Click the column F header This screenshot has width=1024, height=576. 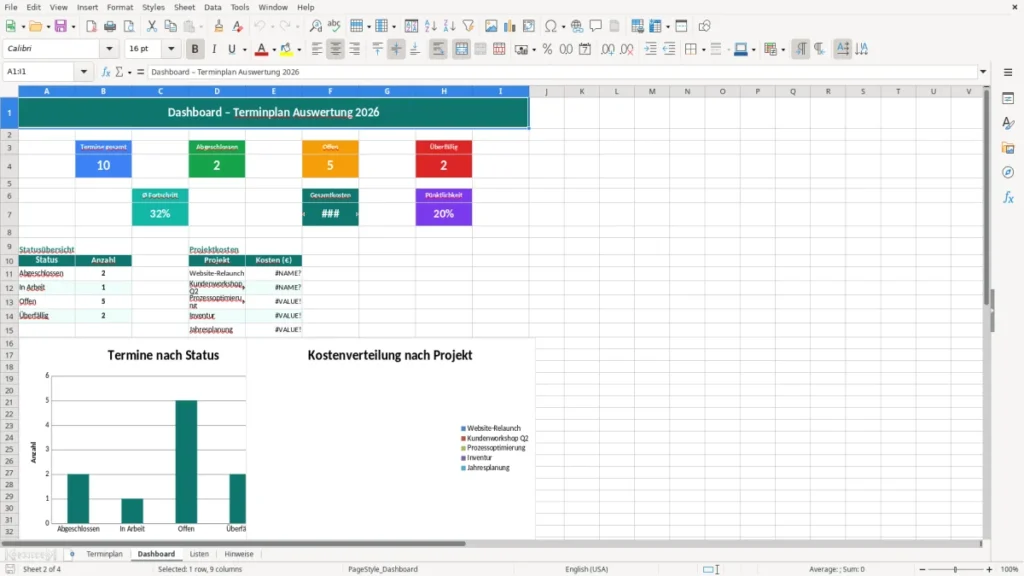click(x=330, y=91)
